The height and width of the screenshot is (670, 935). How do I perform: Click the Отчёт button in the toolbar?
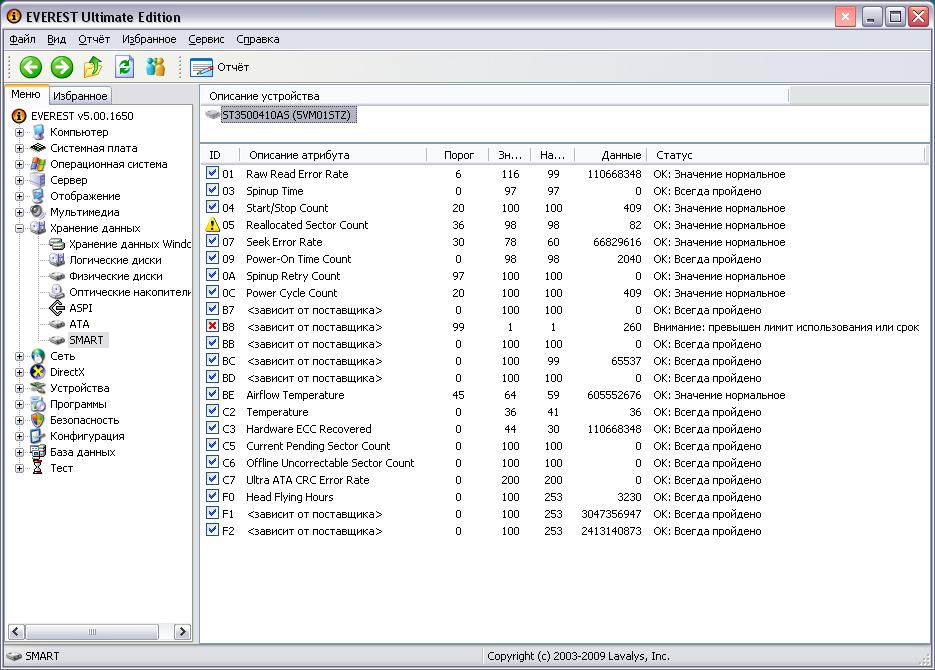click(x=220, y=67)
